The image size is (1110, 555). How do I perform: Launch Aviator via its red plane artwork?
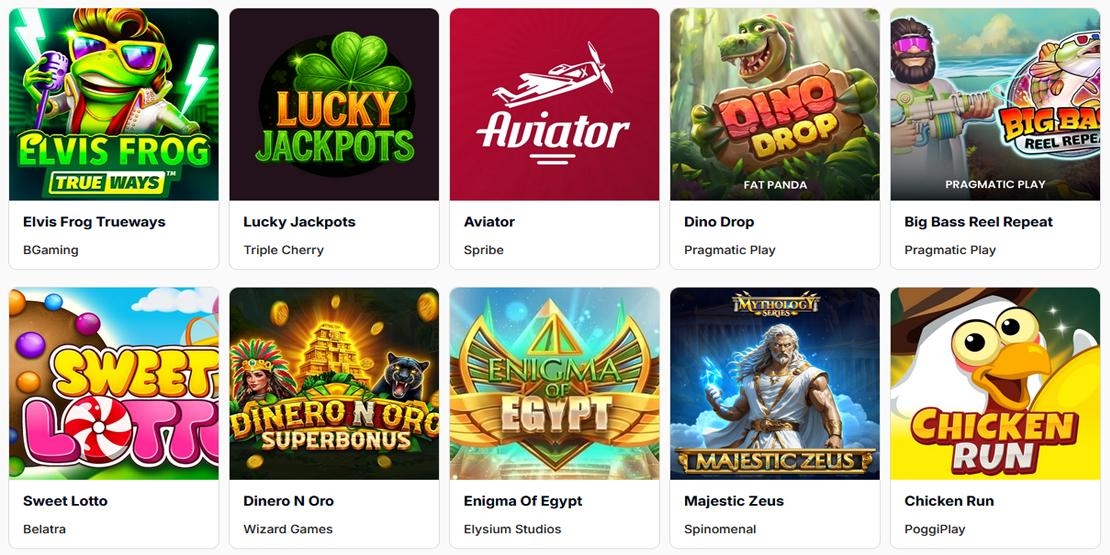(554, 104)
